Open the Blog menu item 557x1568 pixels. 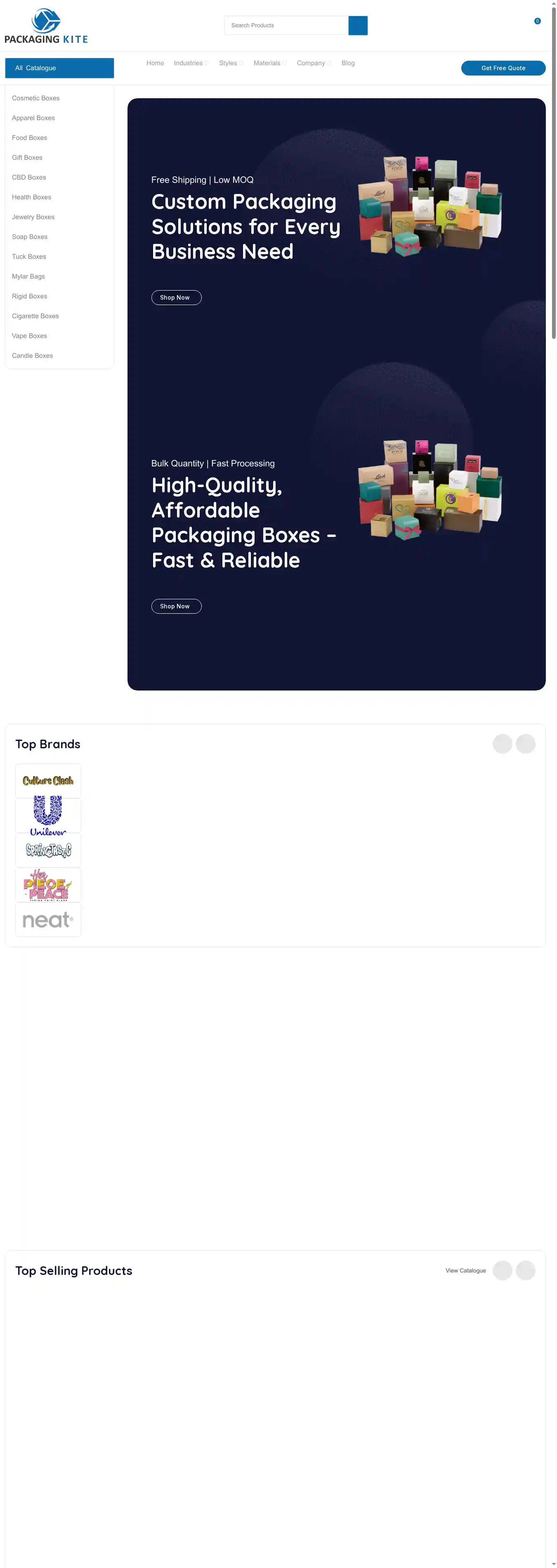tap(348, 63)
